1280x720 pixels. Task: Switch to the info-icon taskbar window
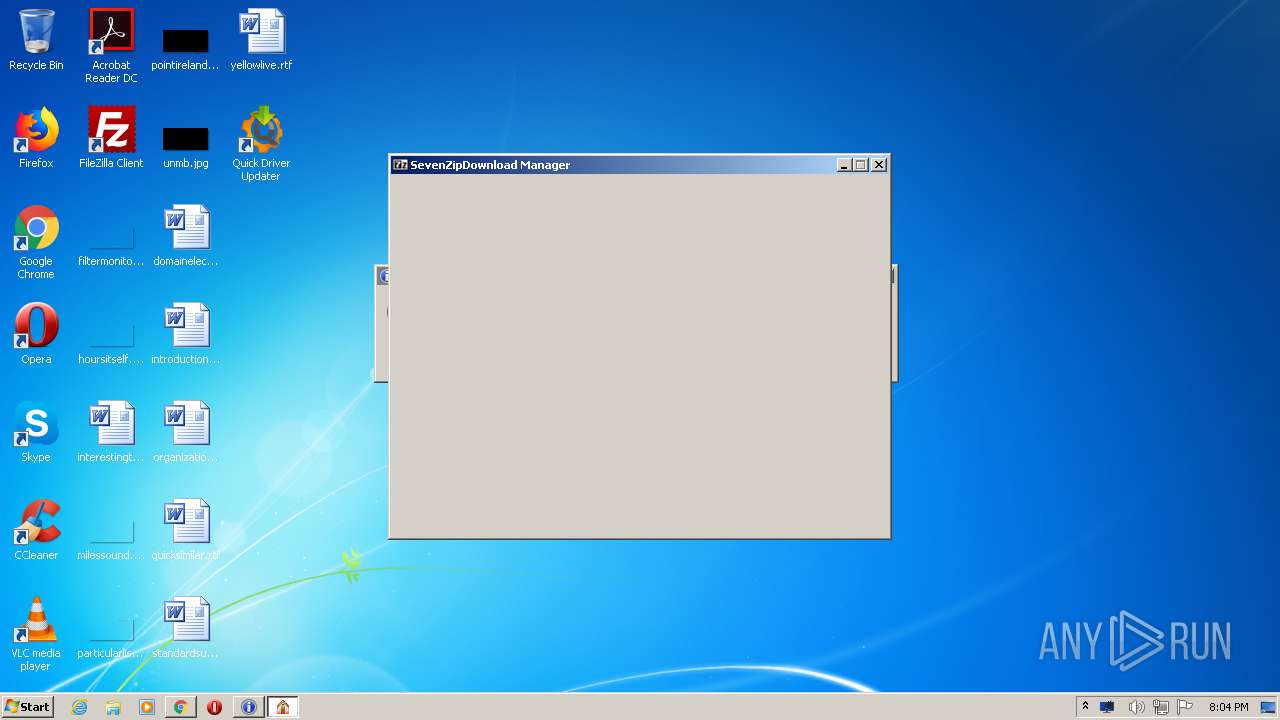click(x=249, y=707)
